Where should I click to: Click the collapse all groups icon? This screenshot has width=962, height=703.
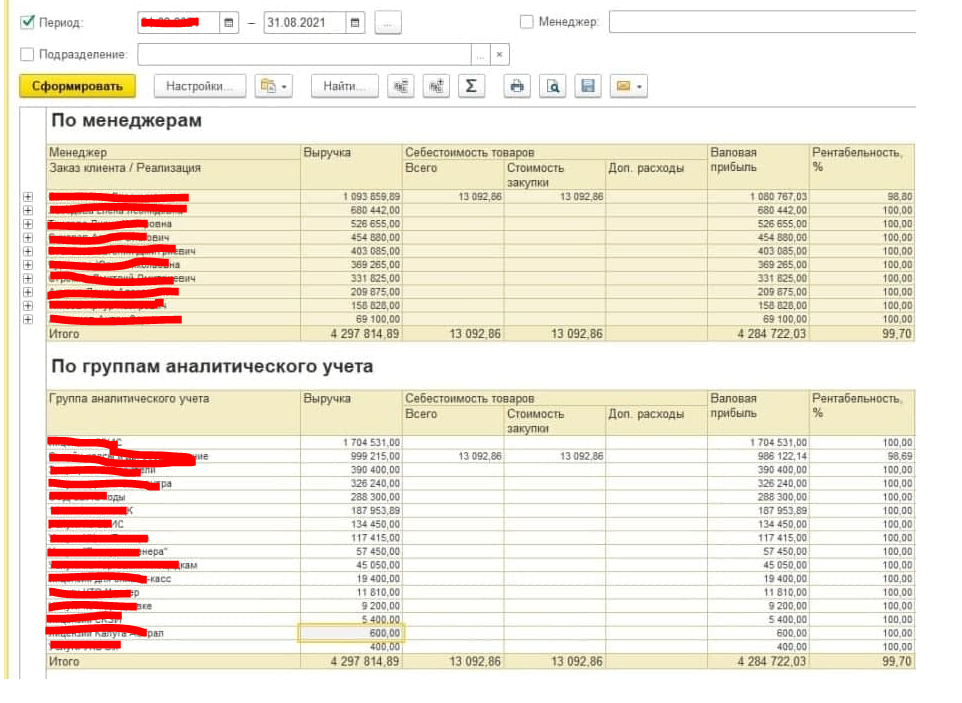pyautogui.click(x=401, y=87)
